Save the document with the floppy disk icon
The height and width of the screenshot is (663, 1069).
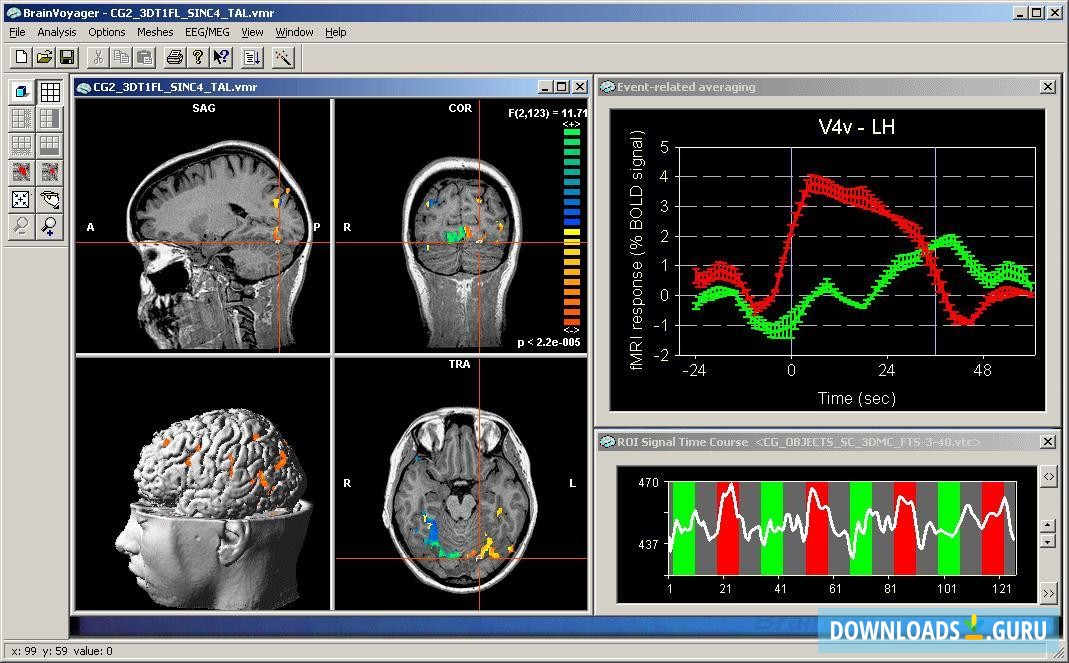point(67,58)
